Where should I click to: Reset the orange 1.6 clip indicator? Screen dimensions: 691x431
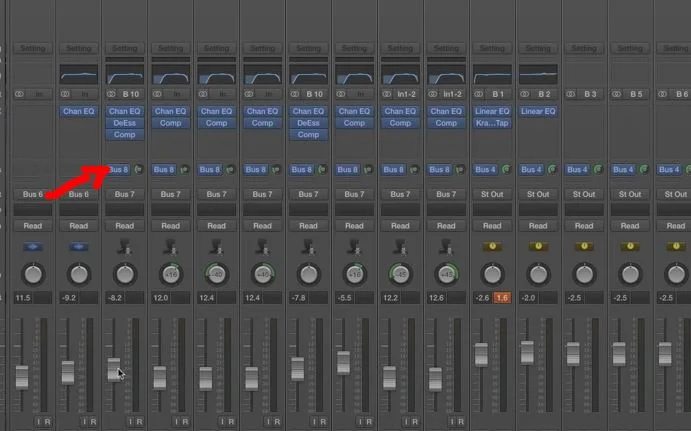pyautogui.click(x=502, y=298)
